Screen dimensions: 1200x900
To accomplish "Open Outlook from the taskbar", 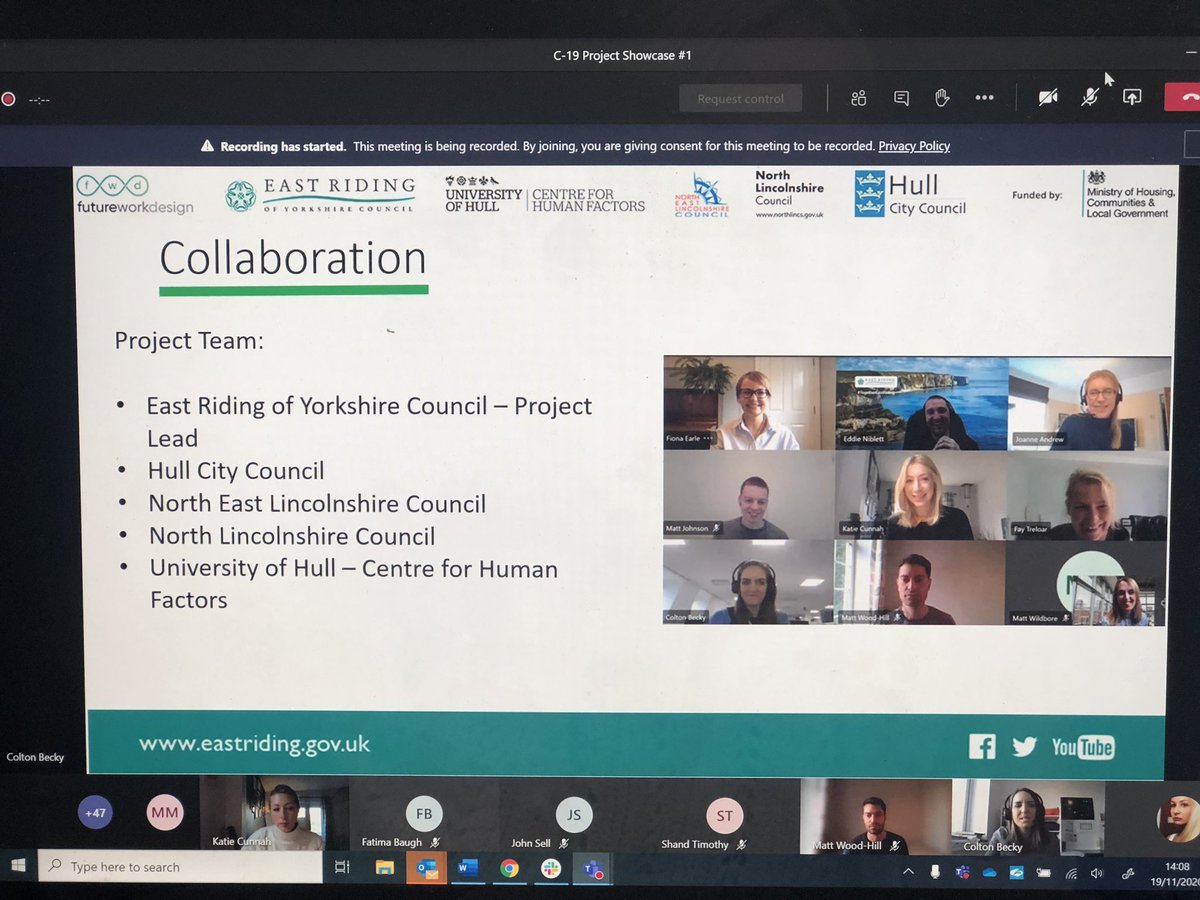I will tap(426, 868).
